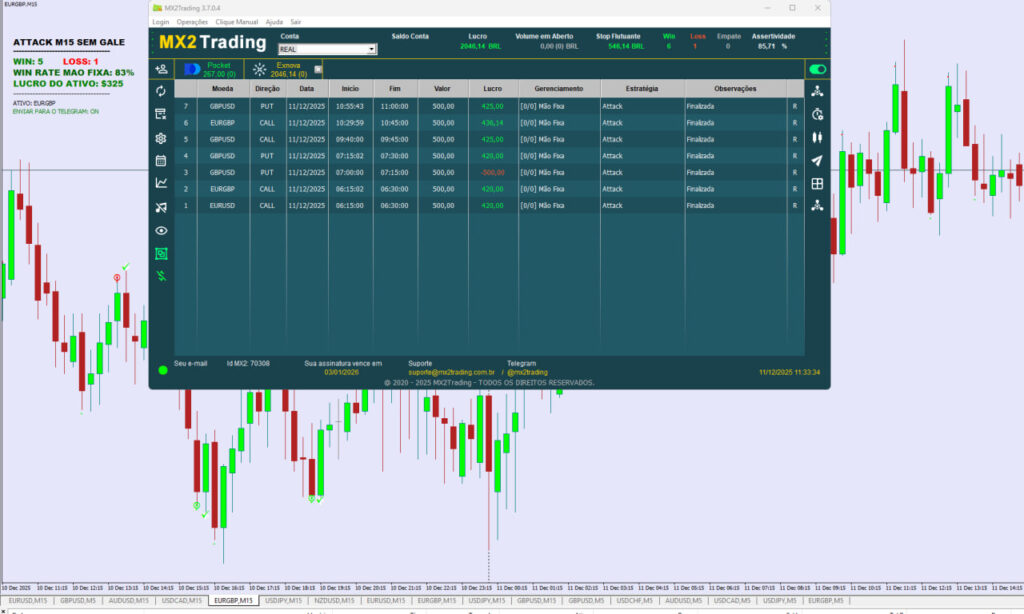Tick the checkbox beside Exnova
The width and height of the screenshot is (1024, 614).
click(318, 70)
